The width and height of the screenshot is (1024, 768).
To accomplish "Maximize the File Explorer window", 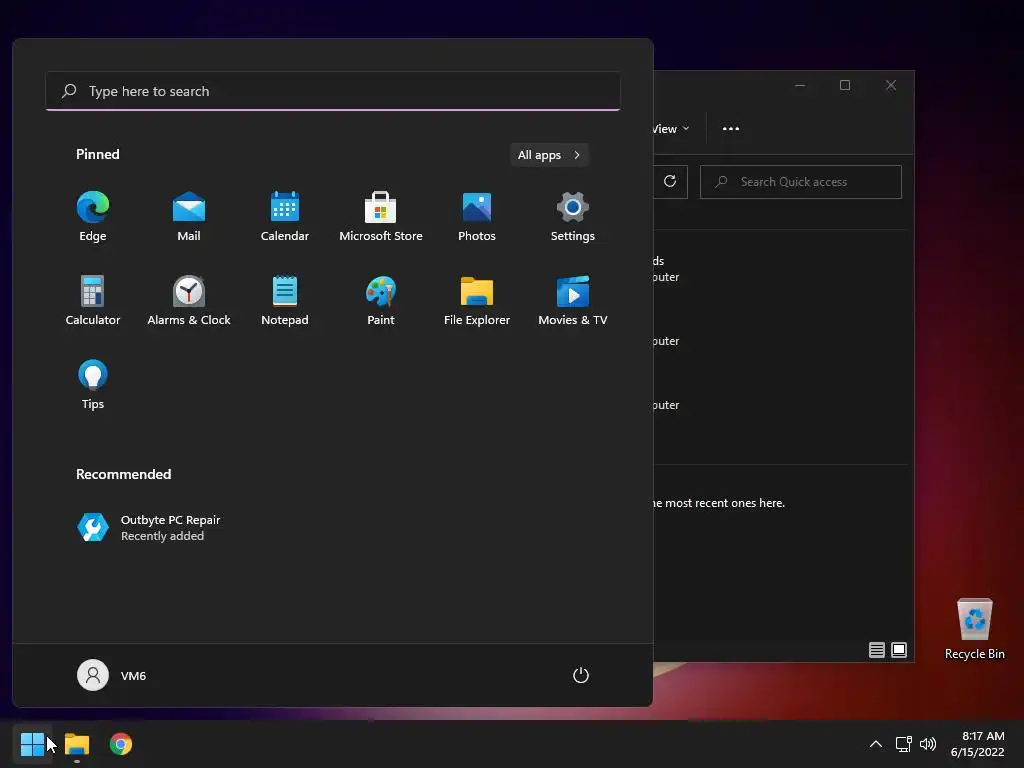I will coord(845,85).
